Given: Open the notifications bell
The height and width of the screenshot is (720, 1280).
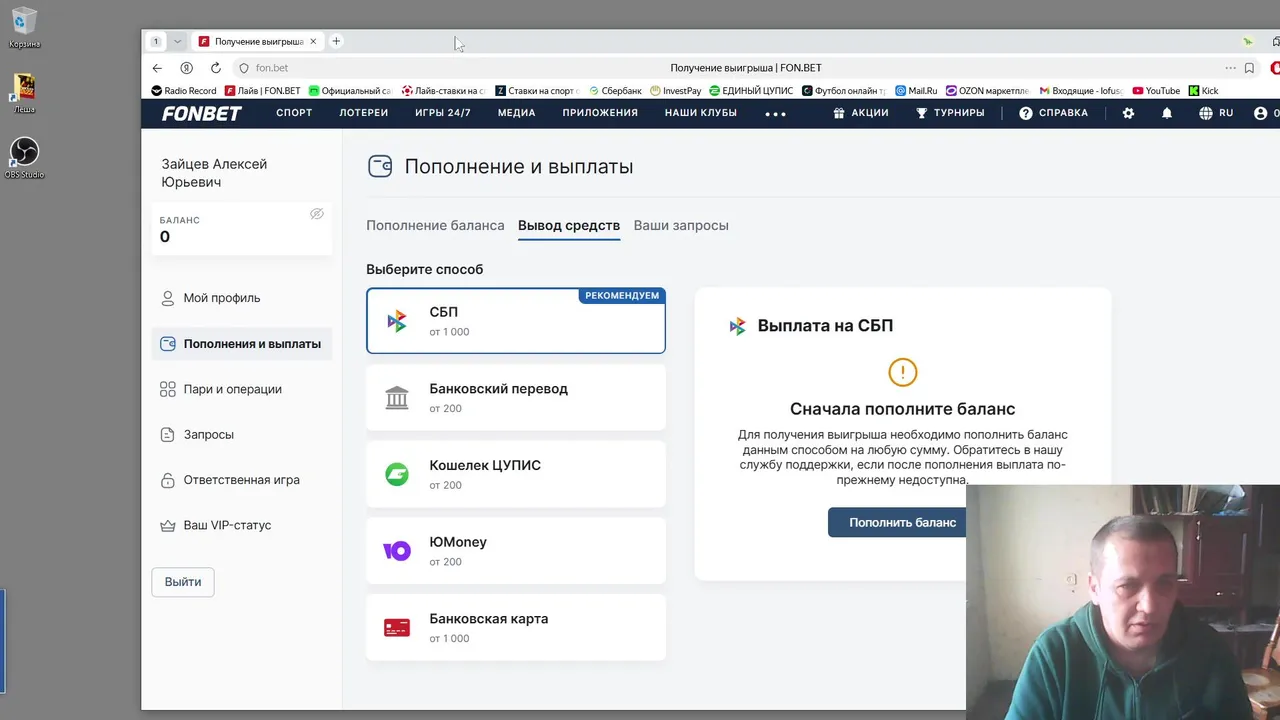Looking at the screenshot, I should [1167, 113].
